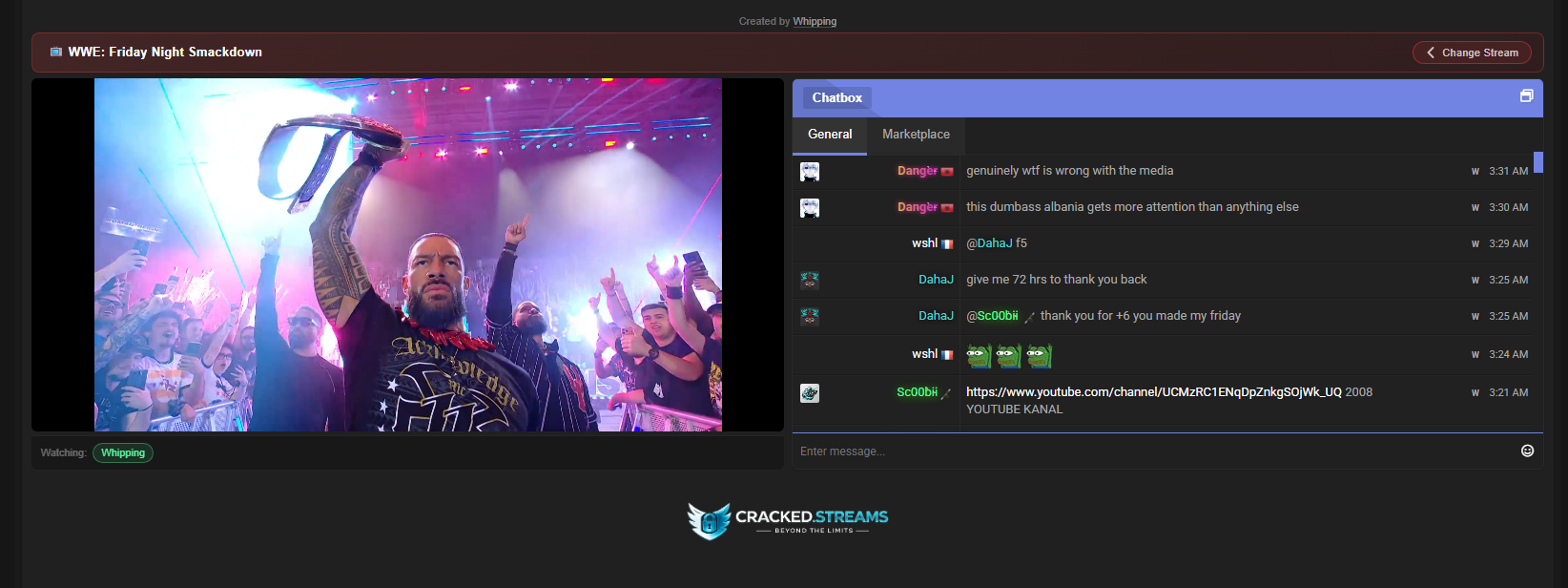Open Sc00bii's avatar on the YouTube link message

(810, 393)
